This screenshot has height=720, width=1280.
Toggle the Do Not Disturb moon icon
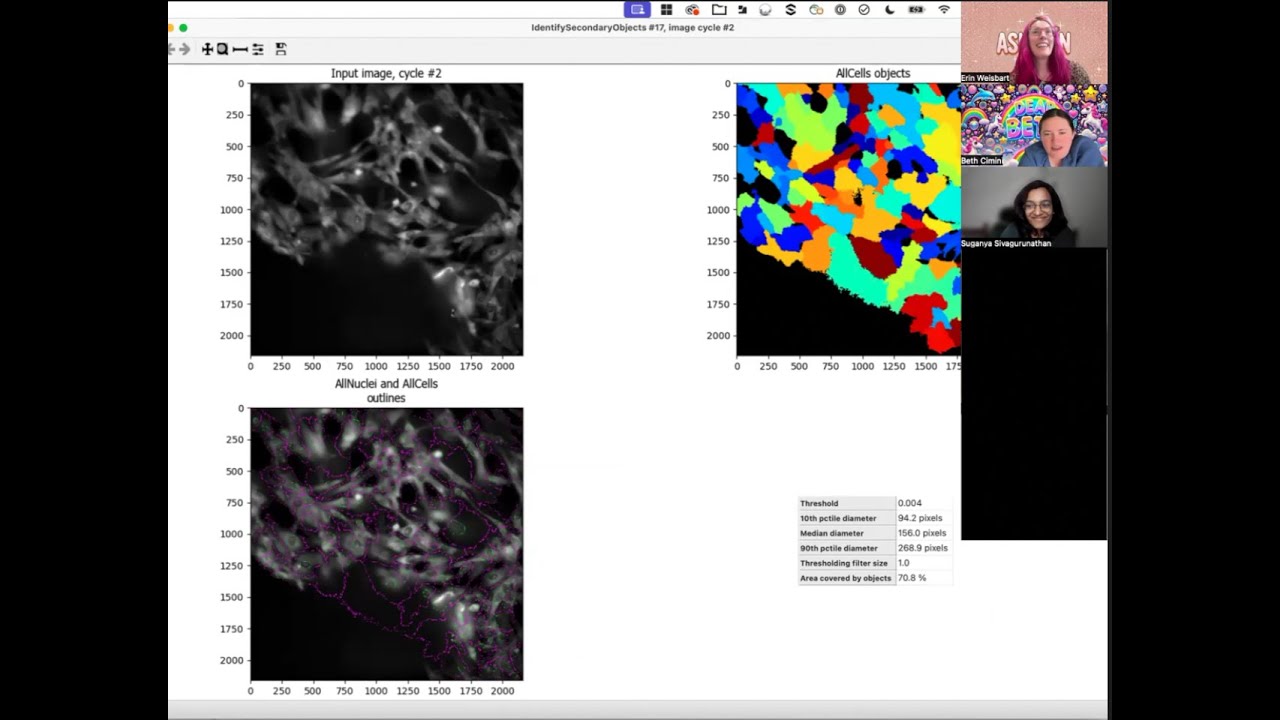(890, 10)
